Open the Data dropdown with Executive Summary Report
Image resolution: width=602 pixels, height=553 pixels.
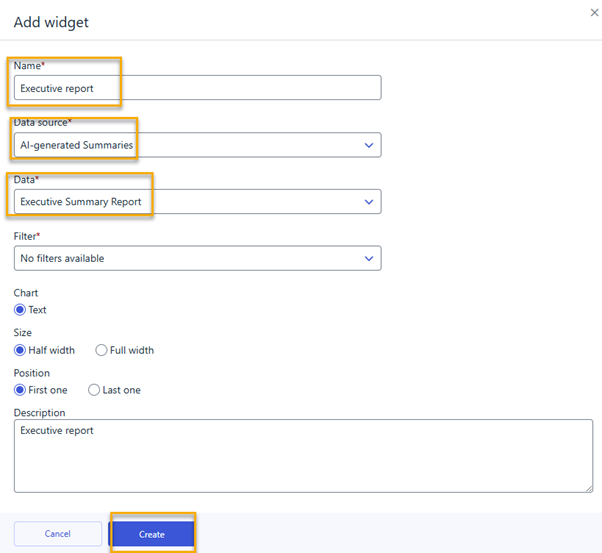point(198,202)
